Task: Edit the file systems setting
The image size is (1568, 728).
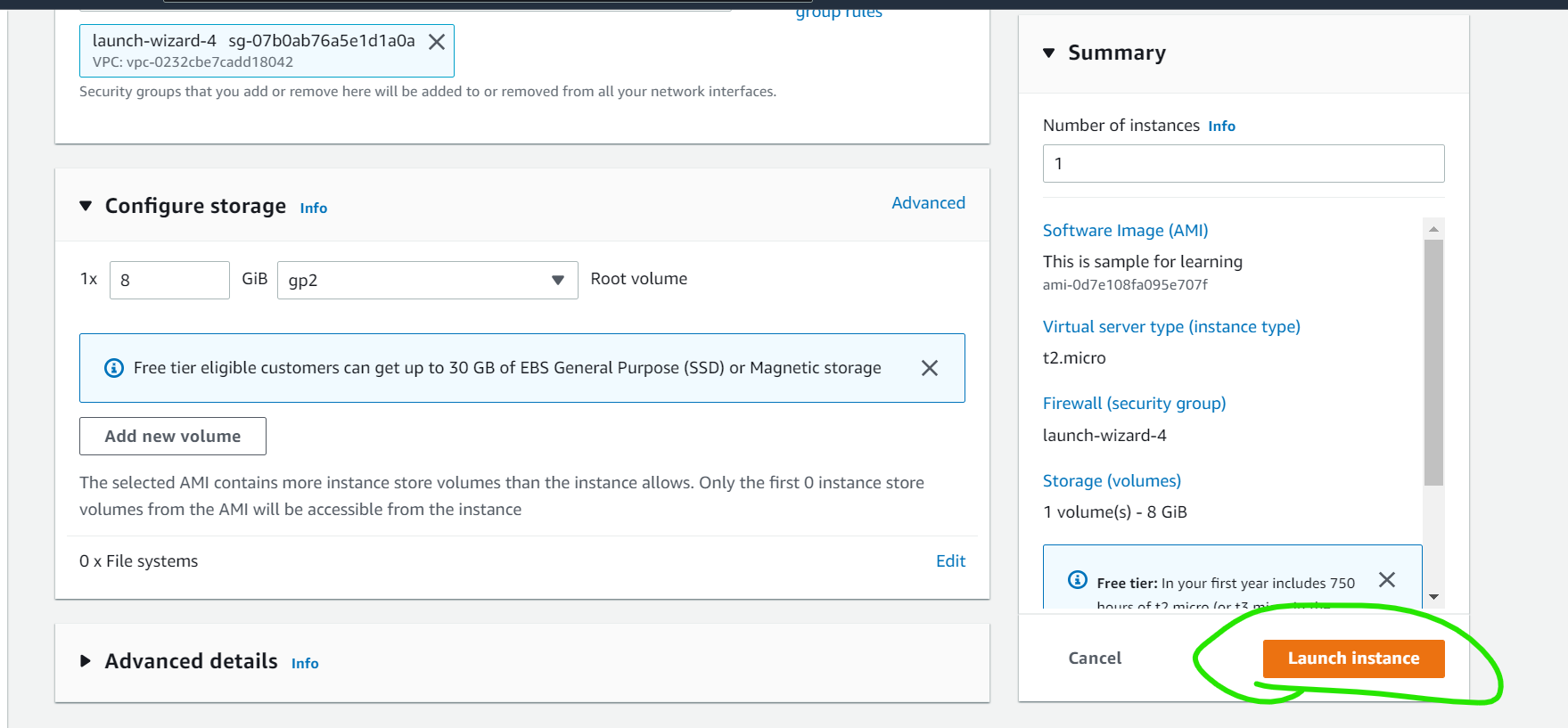Action: [950, 561]
